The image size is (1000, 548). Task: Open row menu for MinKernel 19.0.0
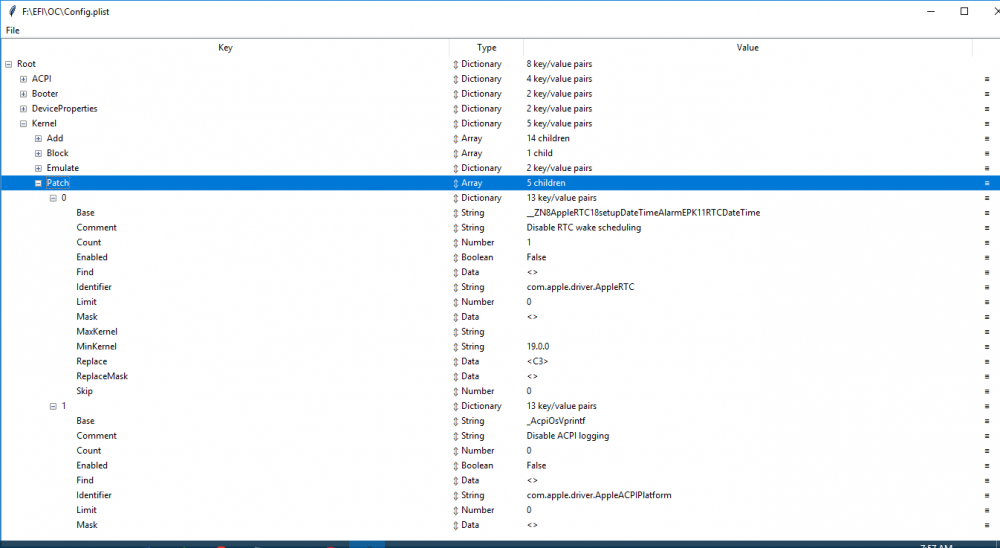pos(987,347)
